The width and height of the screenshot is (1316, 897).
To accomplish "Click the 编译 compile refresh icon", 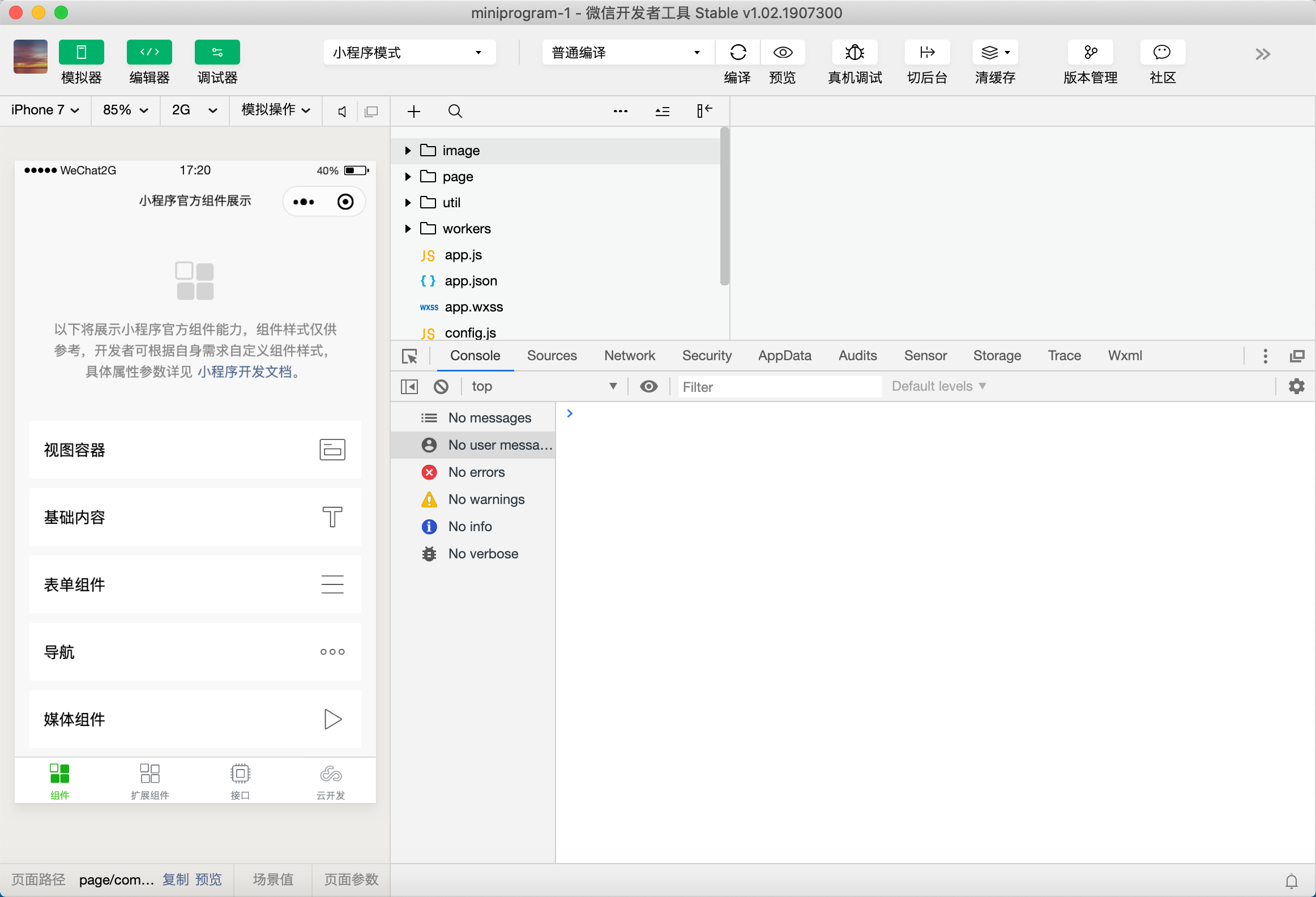I will pos(737,53).
